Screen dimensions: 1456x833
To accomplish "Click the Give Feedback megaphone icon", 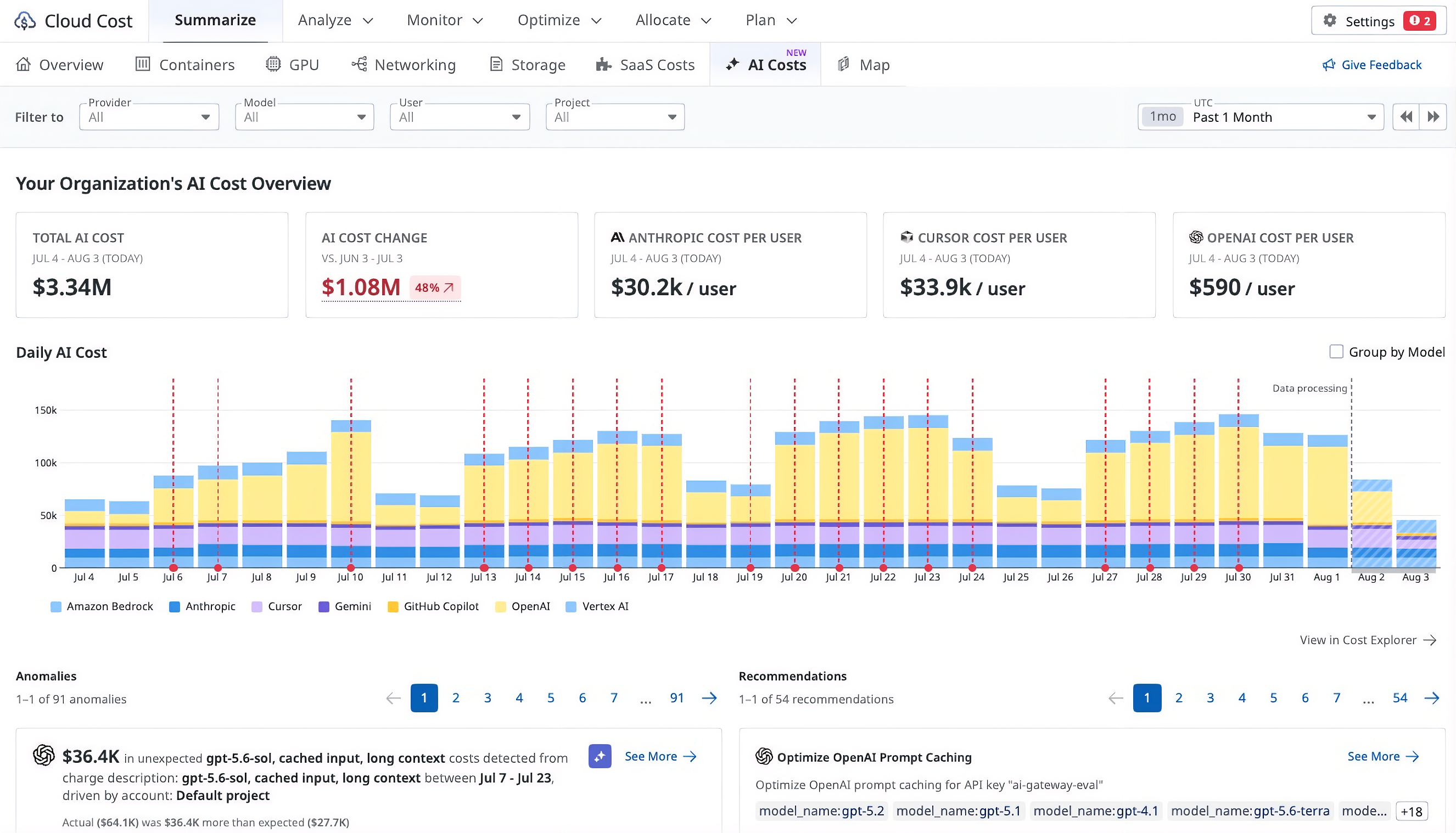I will pyautogui.click(x=1329, y=65).
